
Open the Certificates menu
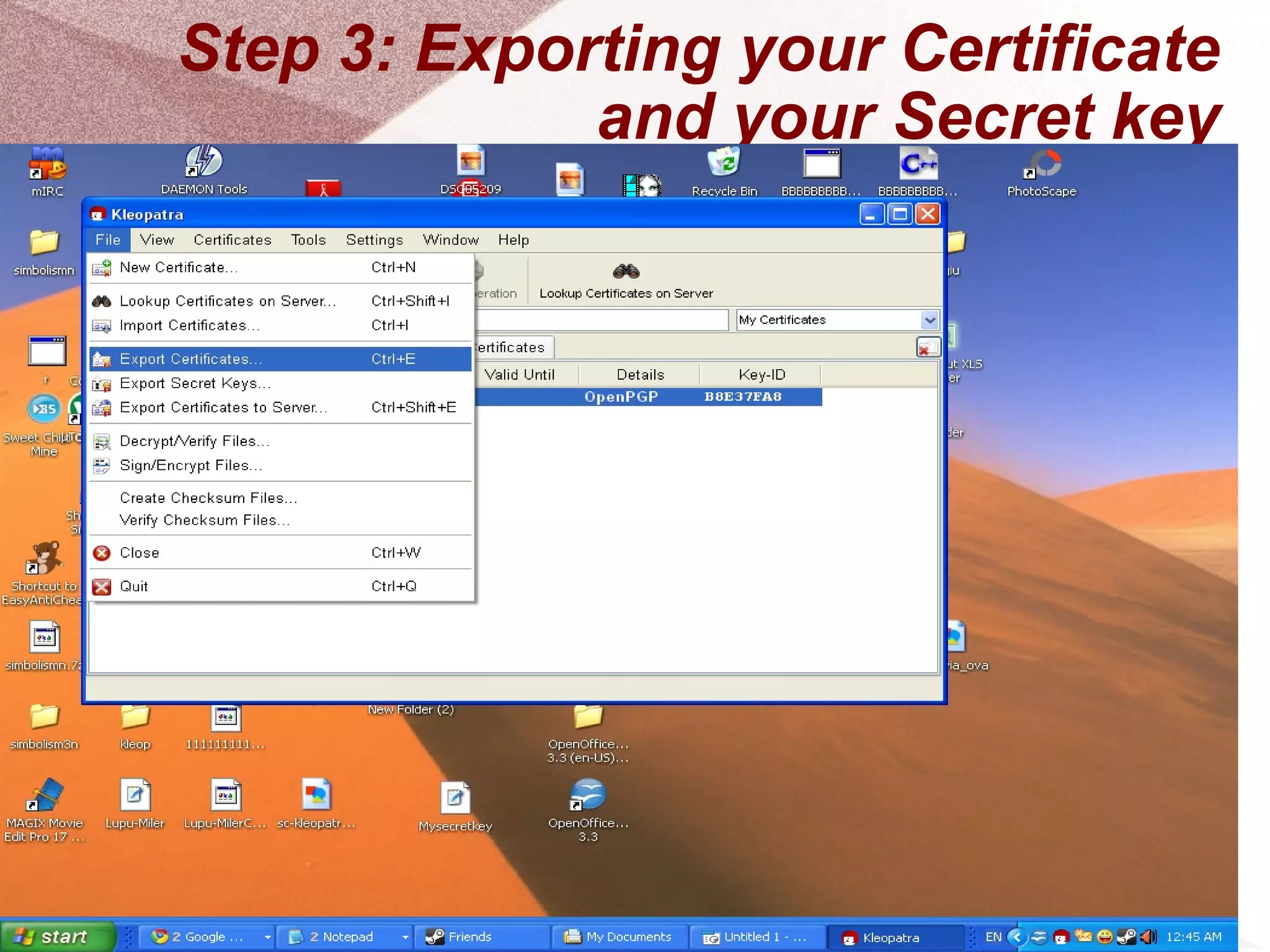233,240
